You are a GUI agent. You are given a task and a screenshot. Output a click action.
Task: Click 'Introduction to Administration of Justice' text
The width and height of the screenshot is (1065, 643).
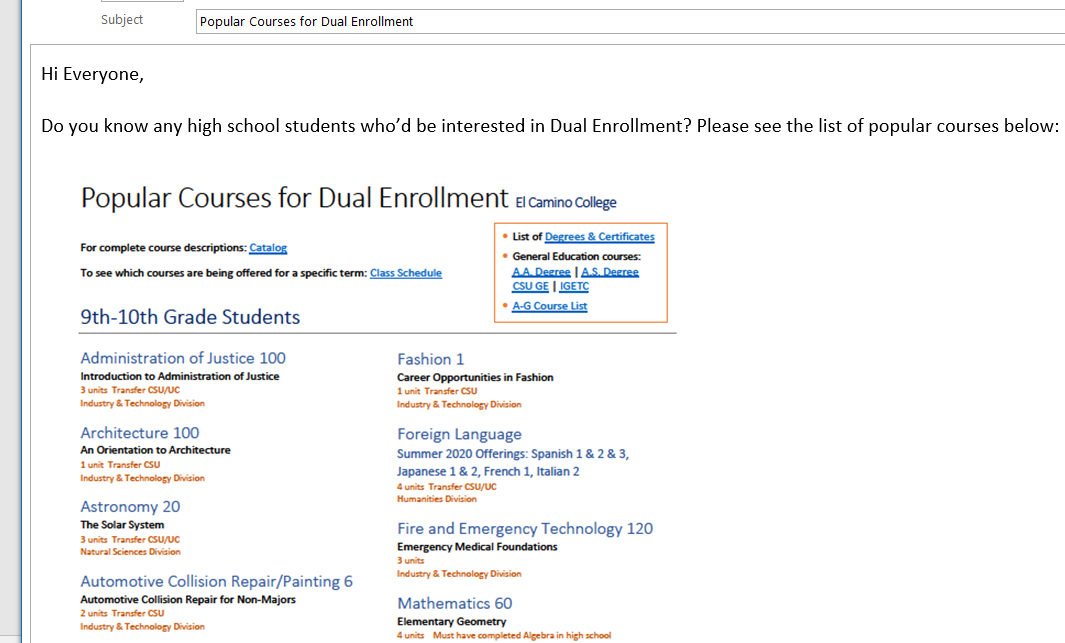pyautogui.click(x=179, y=376)
